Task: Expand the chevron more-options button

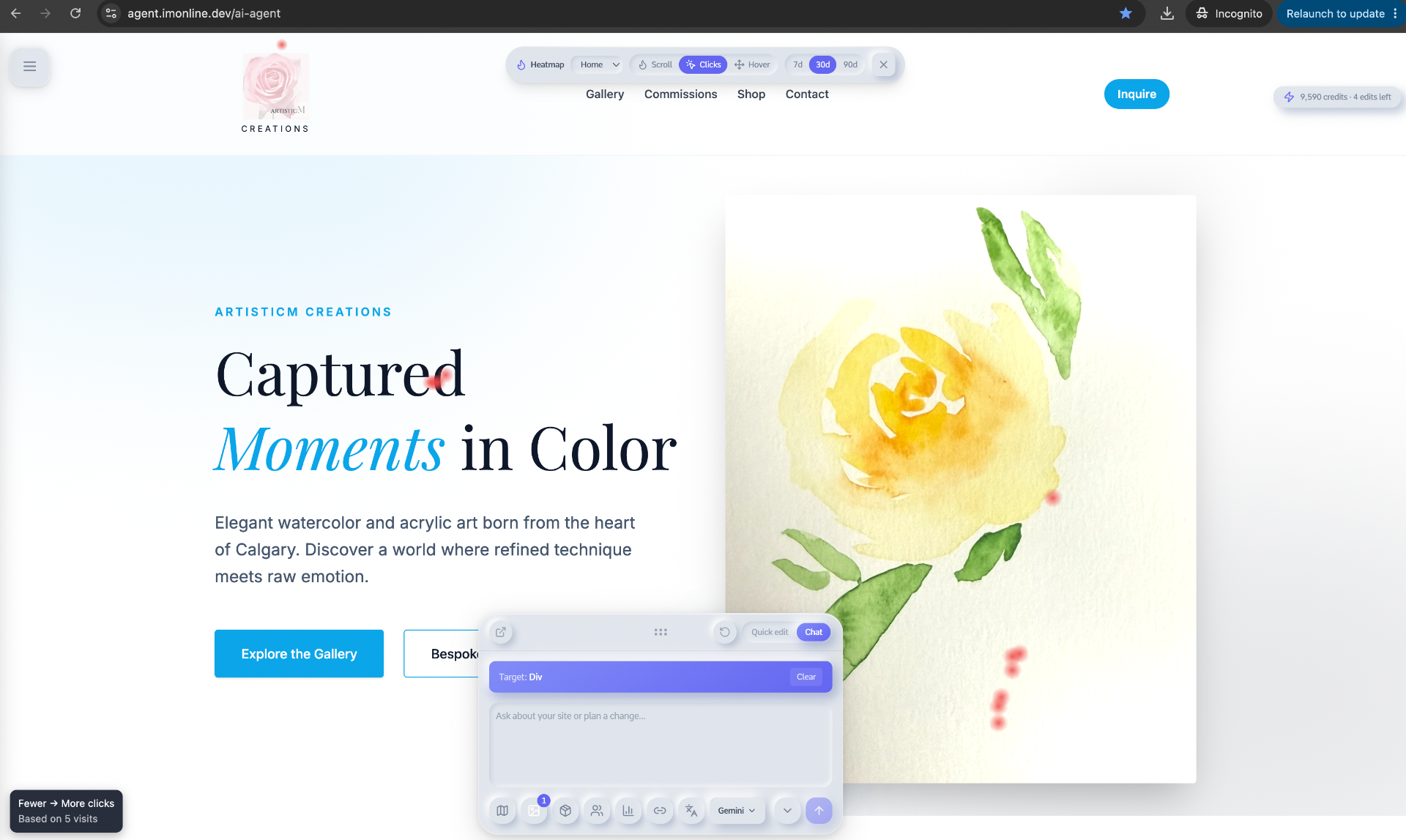Action: coord(787,811)
